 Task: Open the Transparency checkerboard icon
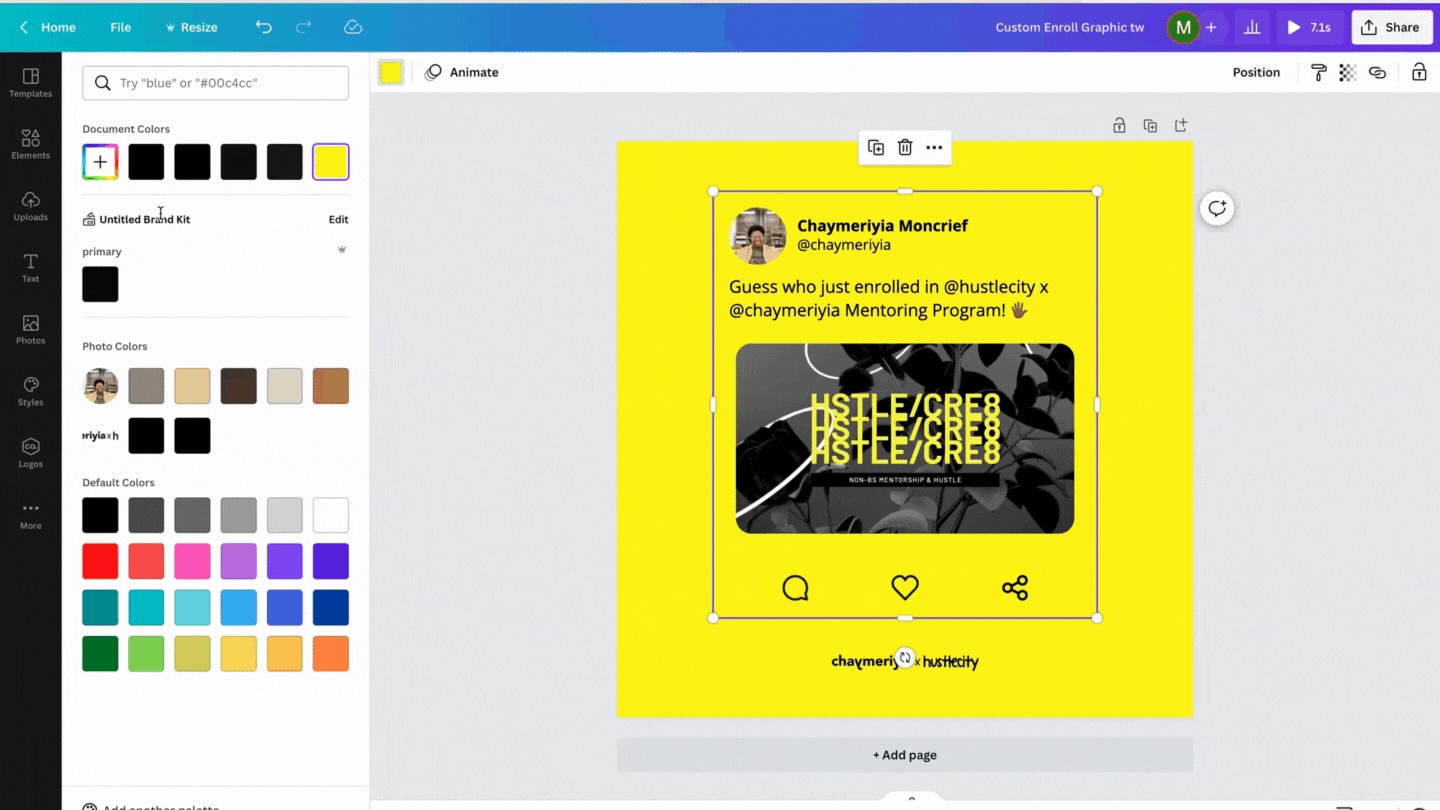click(x=1348, y=72)
